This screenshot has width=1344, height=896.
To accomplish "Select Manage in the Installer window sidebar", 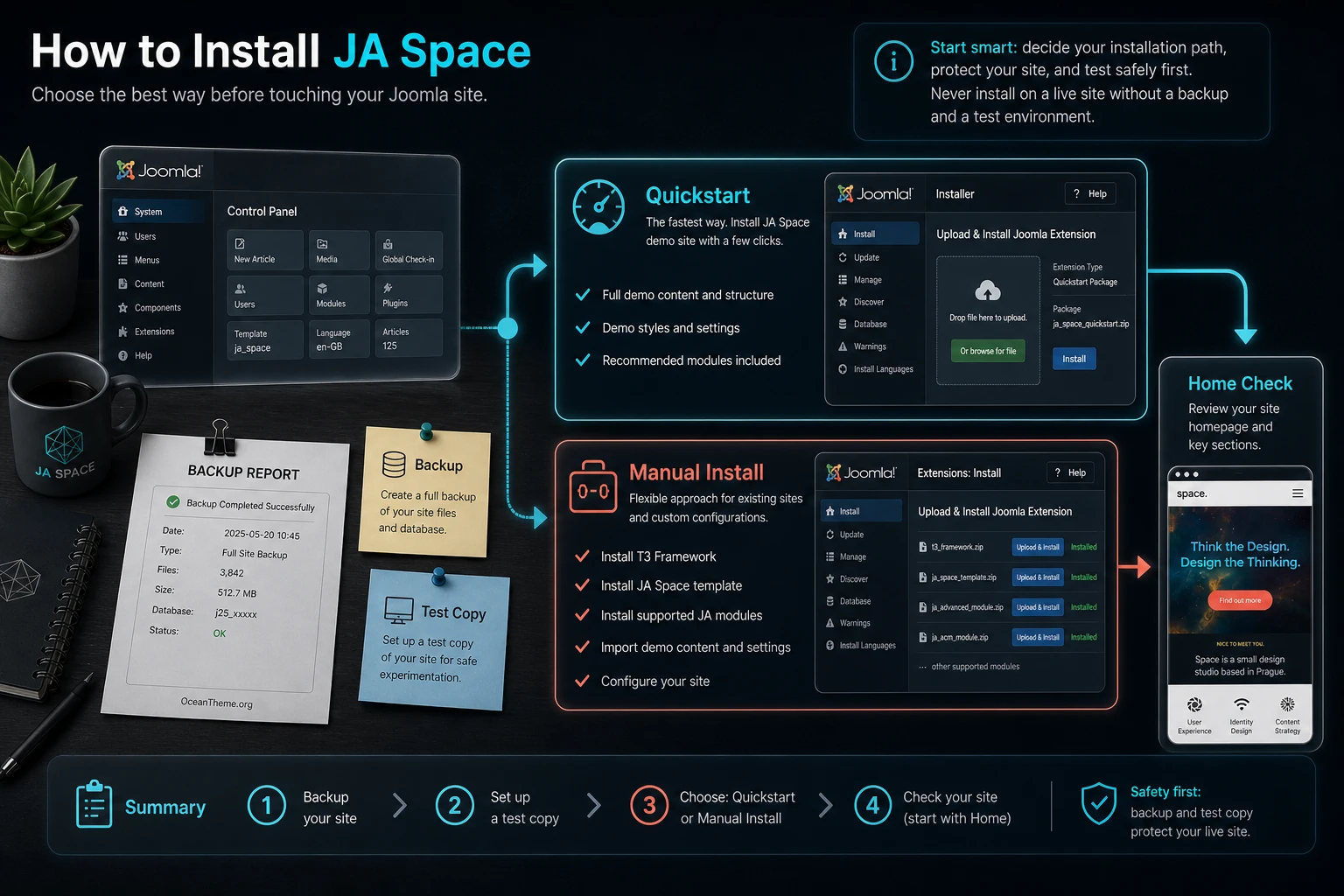I will click(859, 280).
